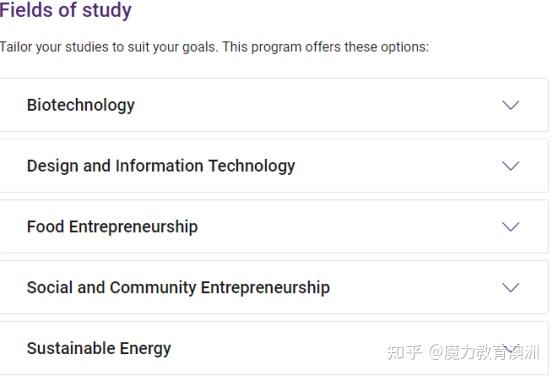Click the 知乎 watermark logo text
This screenshot has height=376, width=554.
405,352
